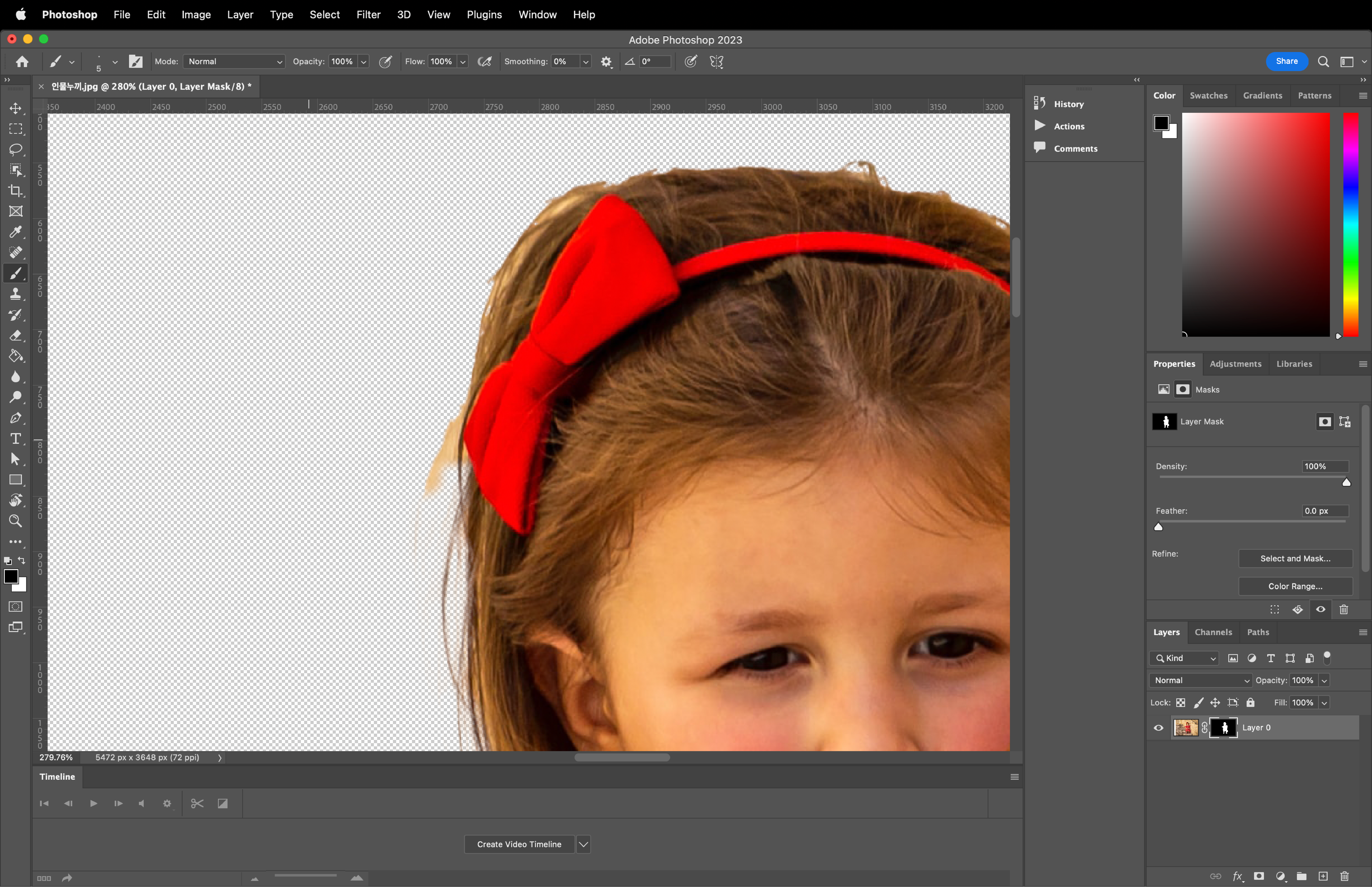
Task: Click Color Range button
Action: click(1295, 586)
